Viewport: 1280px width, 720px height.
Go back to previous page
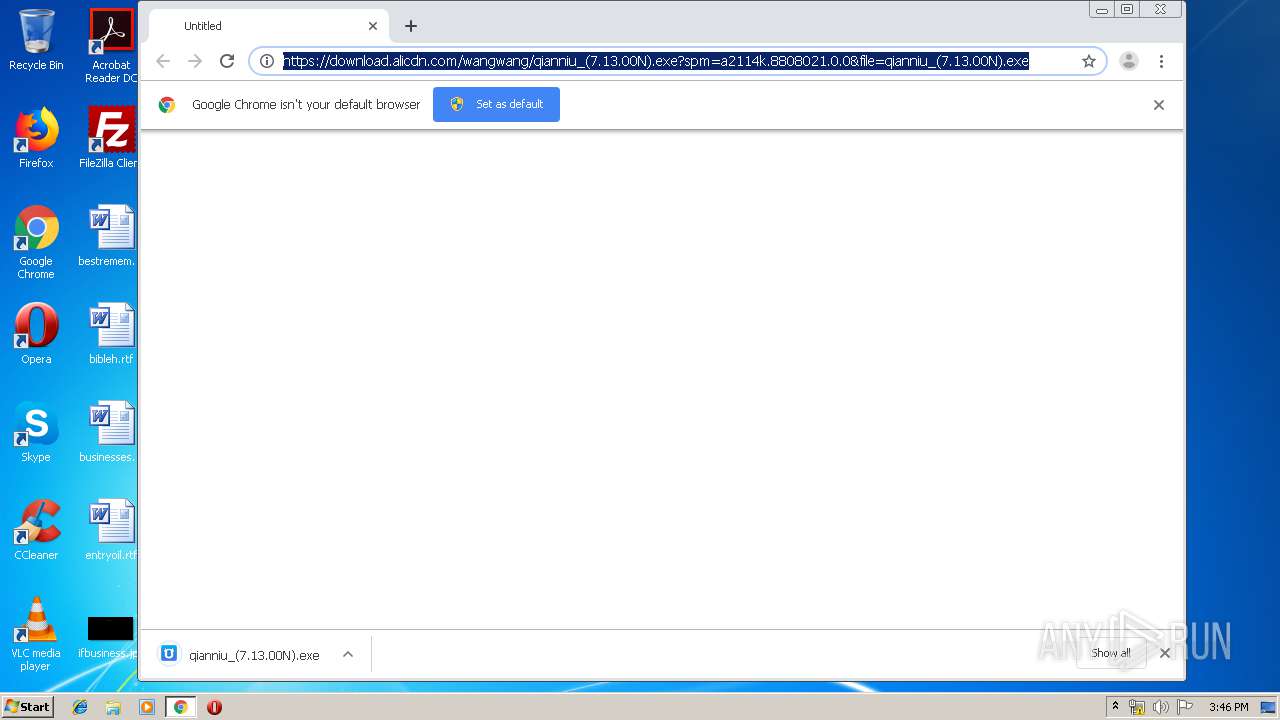(163, 61)
